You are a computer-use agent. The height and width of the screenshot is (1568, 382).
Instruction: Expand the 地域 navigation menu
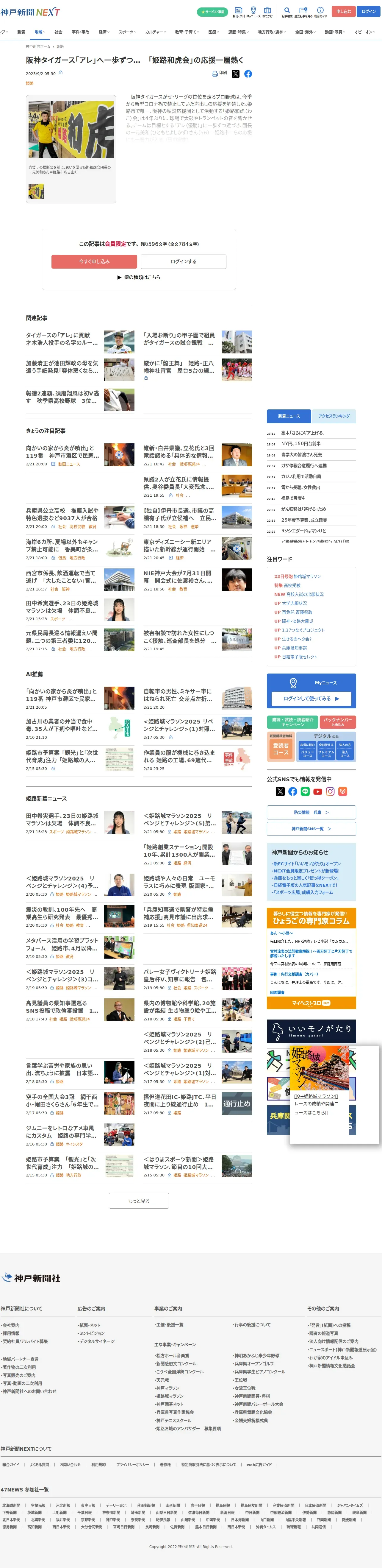pos(40,32)
